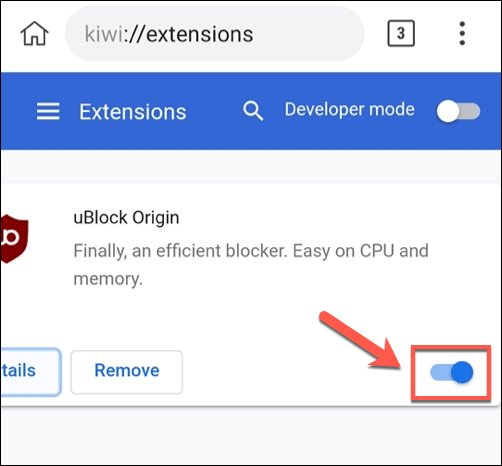Go to the browser home page icon
Screen dimensions: 502x466
click(34, 33)
